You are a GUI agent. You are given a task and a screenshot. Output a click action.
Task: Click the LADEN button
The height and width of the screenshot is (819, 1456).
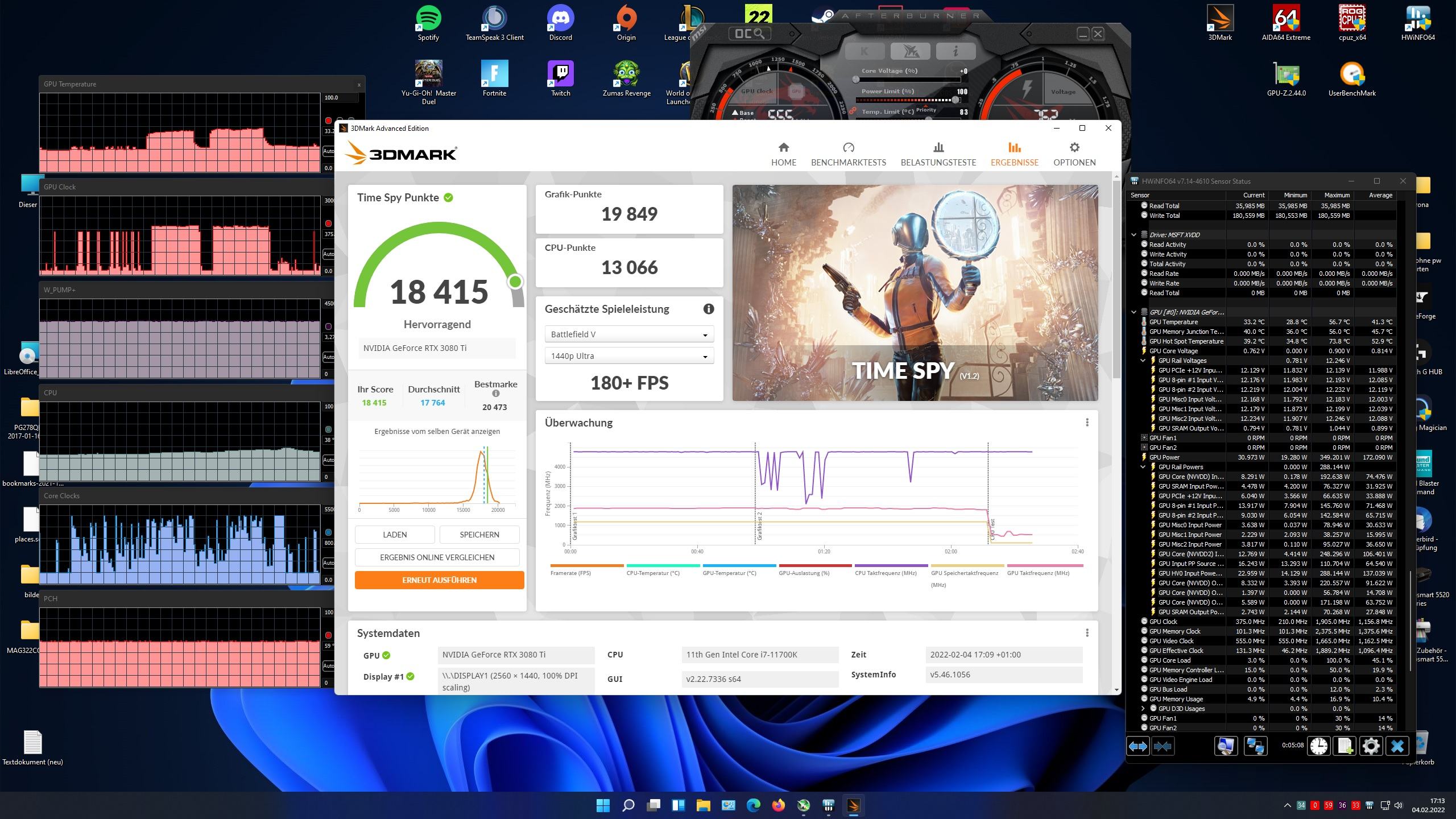point(395,535)
